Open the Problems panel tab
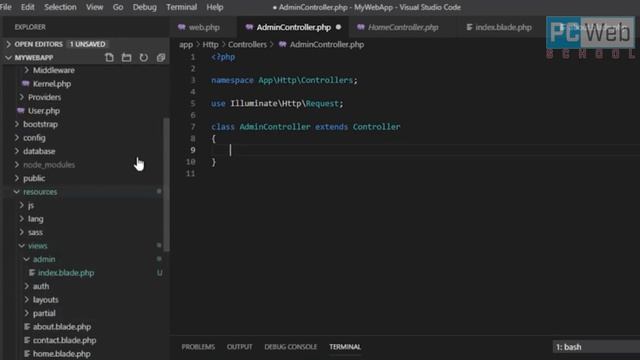Image resolution: width=640 pixels, height=360 pixels. (x=198, y=347)
